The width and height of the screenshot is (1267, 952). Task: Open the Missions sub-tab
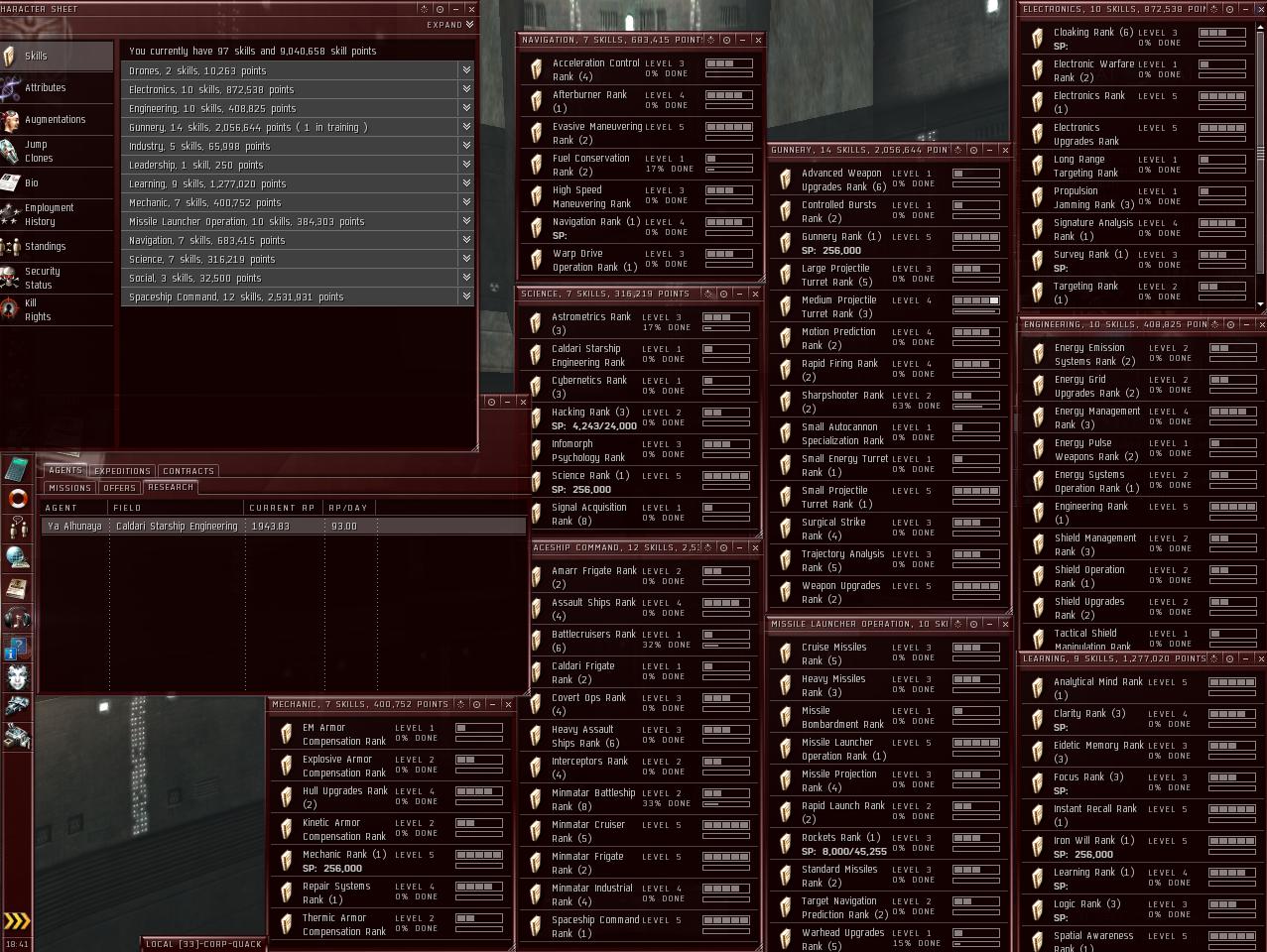[69, 488]
